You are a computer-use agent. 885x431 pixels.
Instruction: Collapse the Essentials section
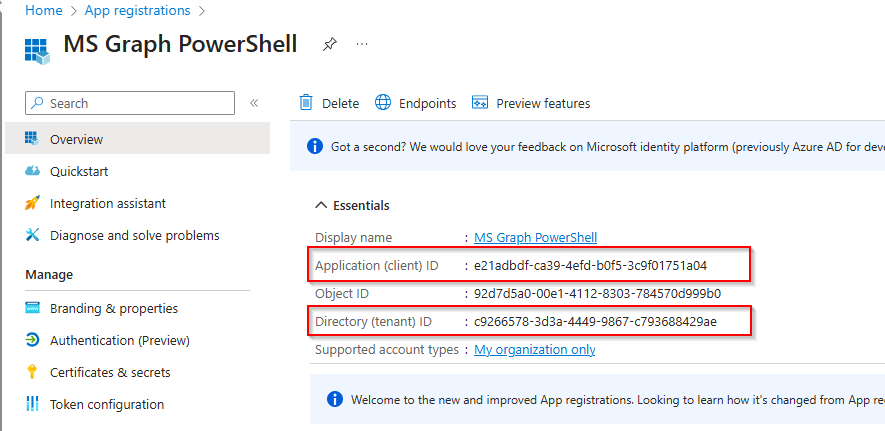point(321,205)
